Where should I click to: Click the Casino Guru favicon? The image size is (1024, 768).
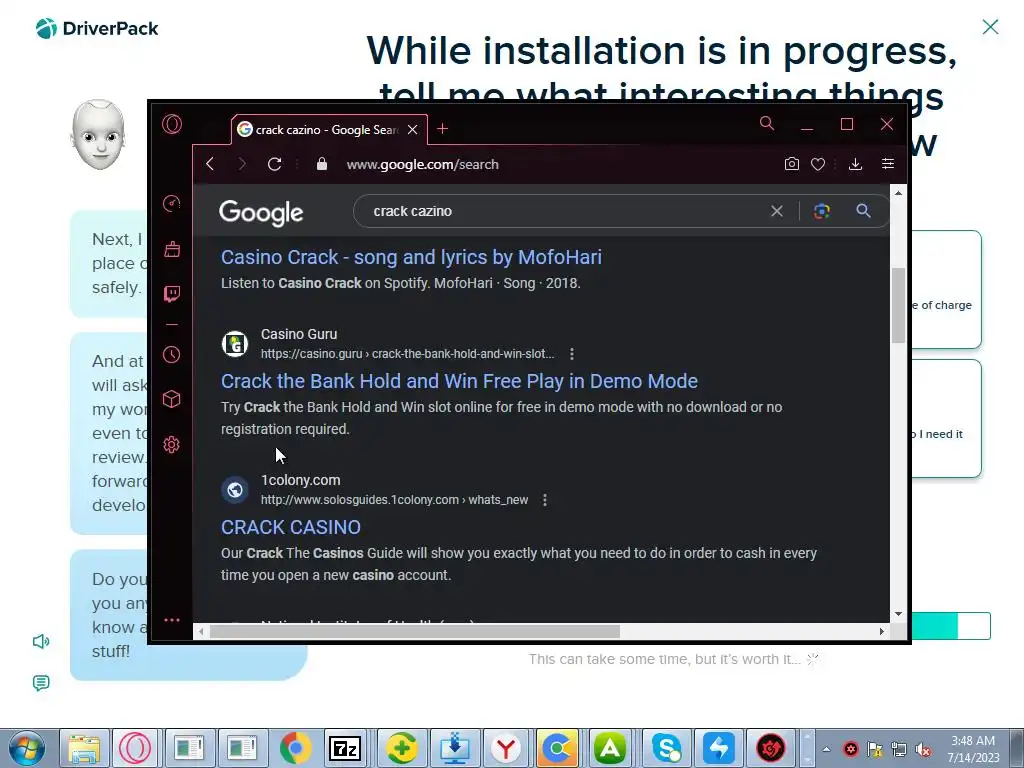point(235,344)
